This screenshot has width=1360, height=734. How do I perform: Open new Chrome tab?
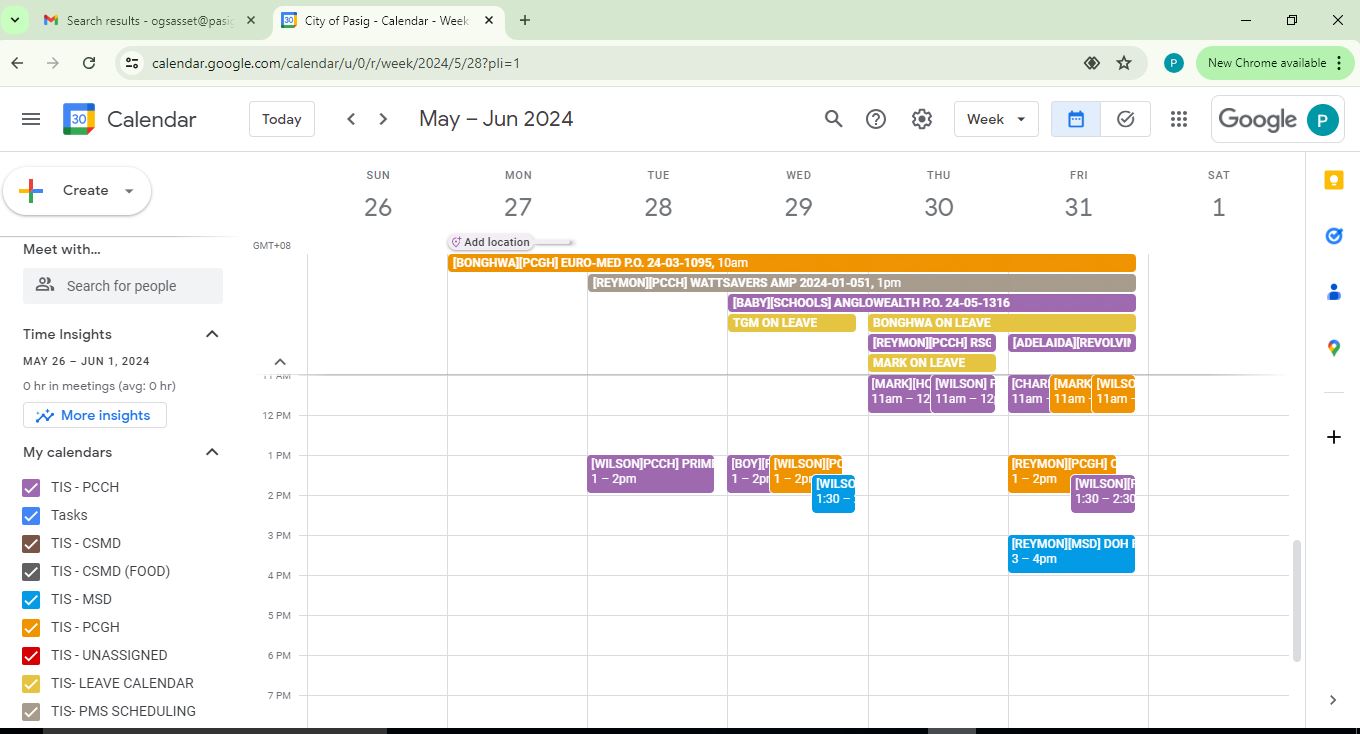click(525, 20)
